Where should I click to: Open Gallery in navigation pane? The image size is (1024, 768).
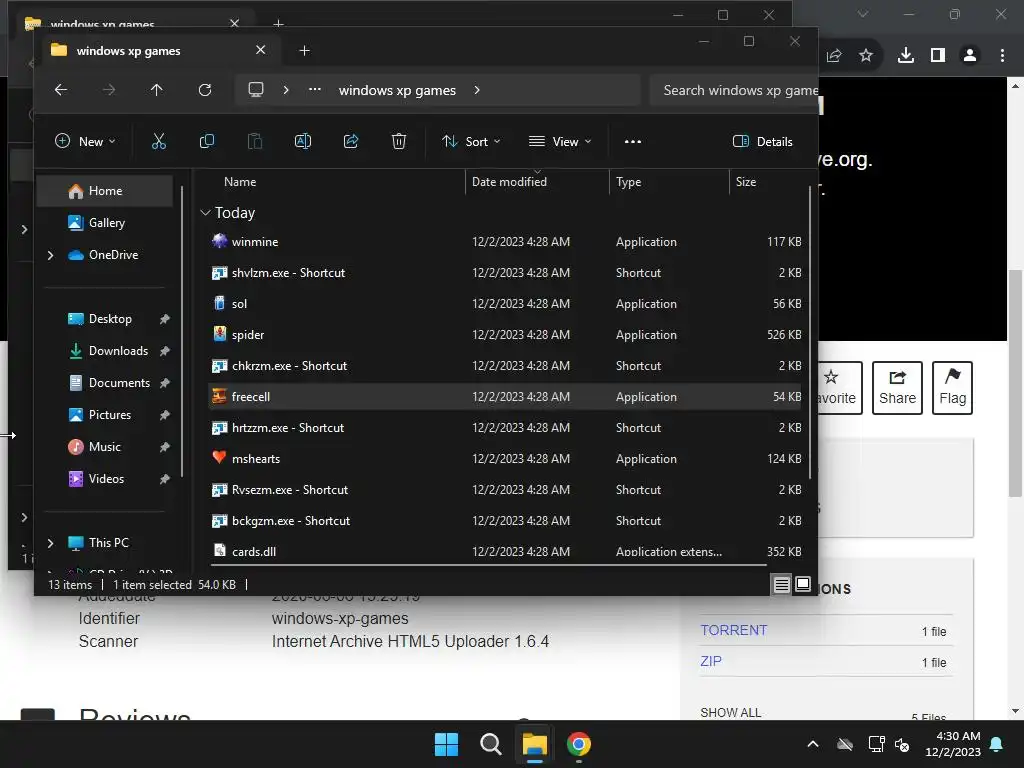pos(104,223)
